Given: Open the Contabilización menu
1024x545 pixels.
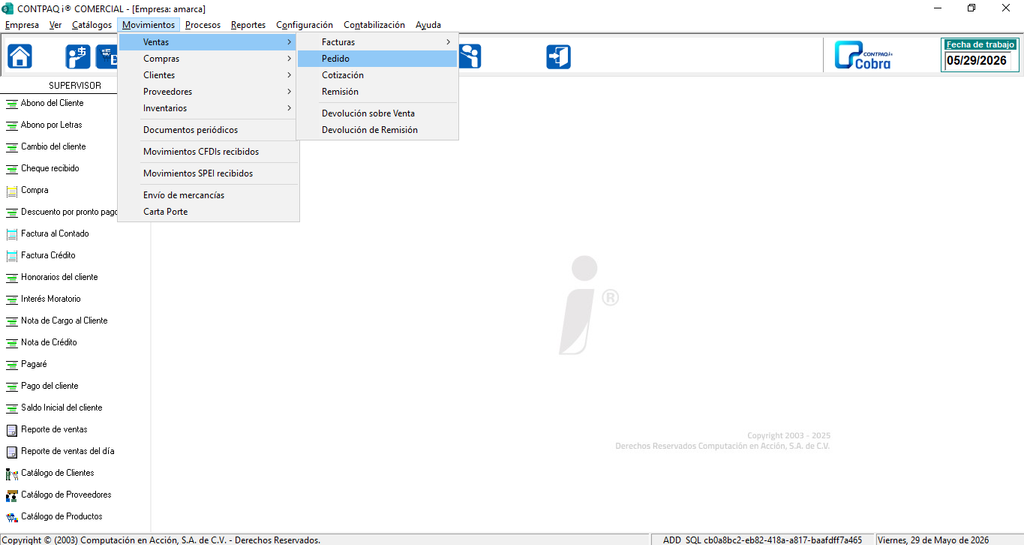Looking at the screenshot, I should [x=374, y=25].
